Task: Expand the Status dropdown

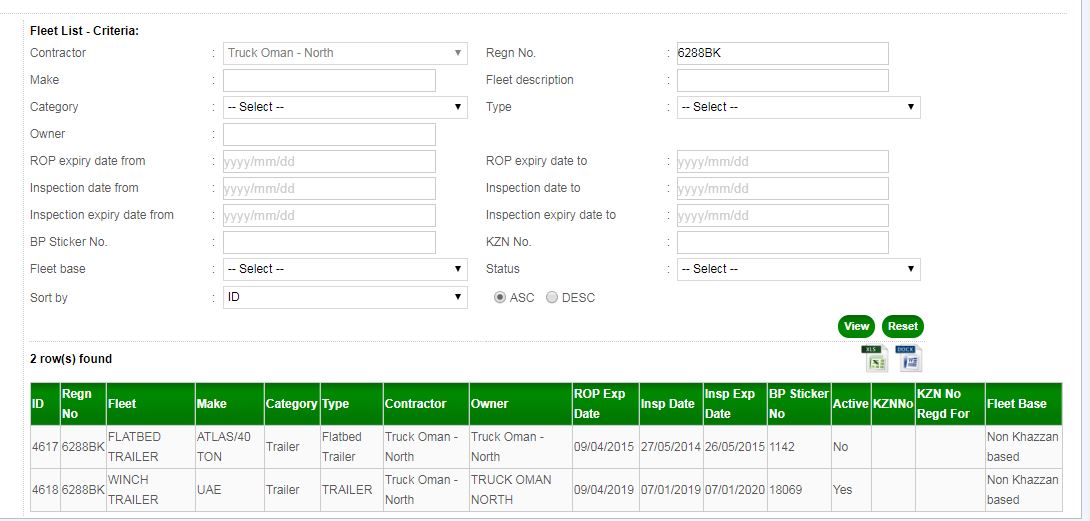Action: point(798,269)
